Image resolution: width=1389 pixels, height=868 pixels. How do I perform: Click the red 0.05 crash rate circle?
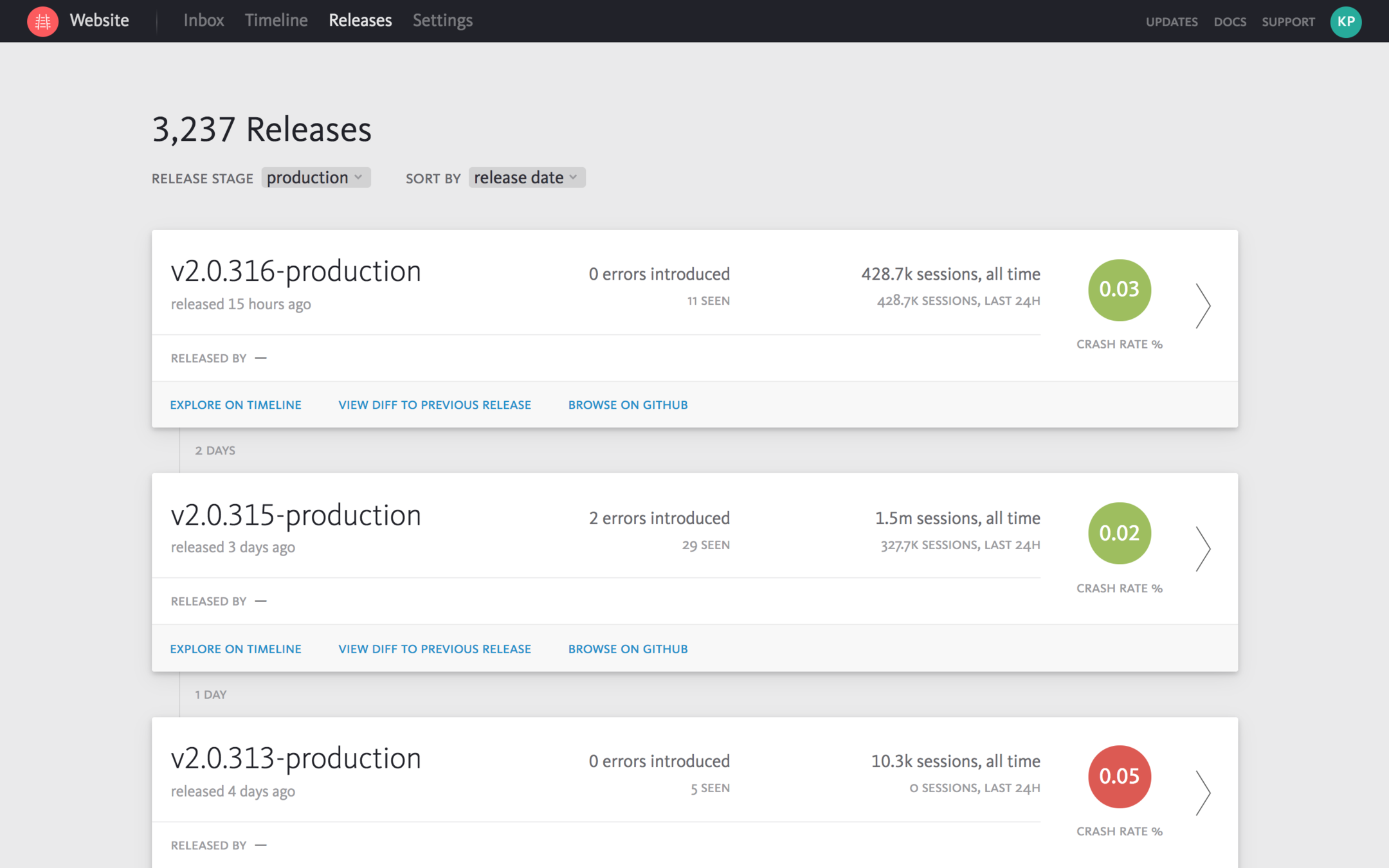tap(1119, 776)
